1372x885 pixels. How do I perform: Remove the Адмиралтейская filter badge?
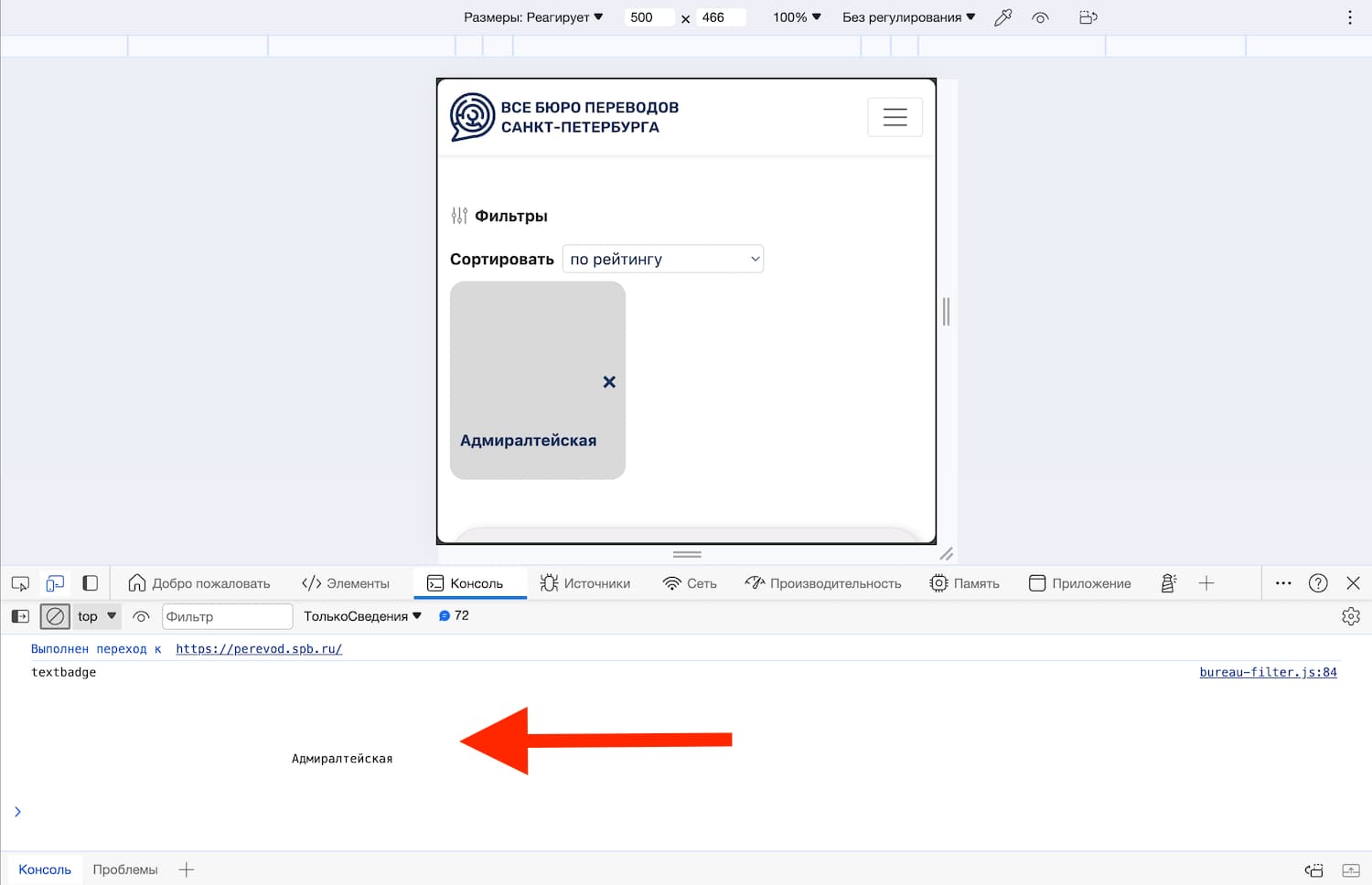pos(609,382)
